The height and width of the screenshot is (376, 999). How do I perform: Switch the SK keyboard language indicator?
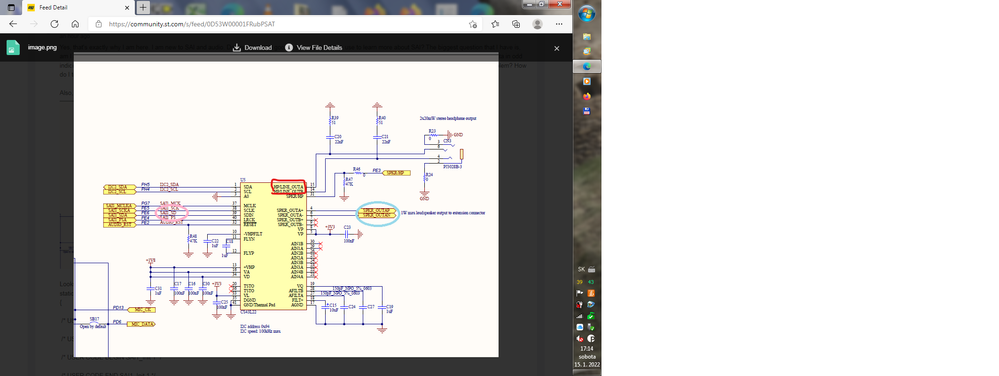(x=582, y=270)
